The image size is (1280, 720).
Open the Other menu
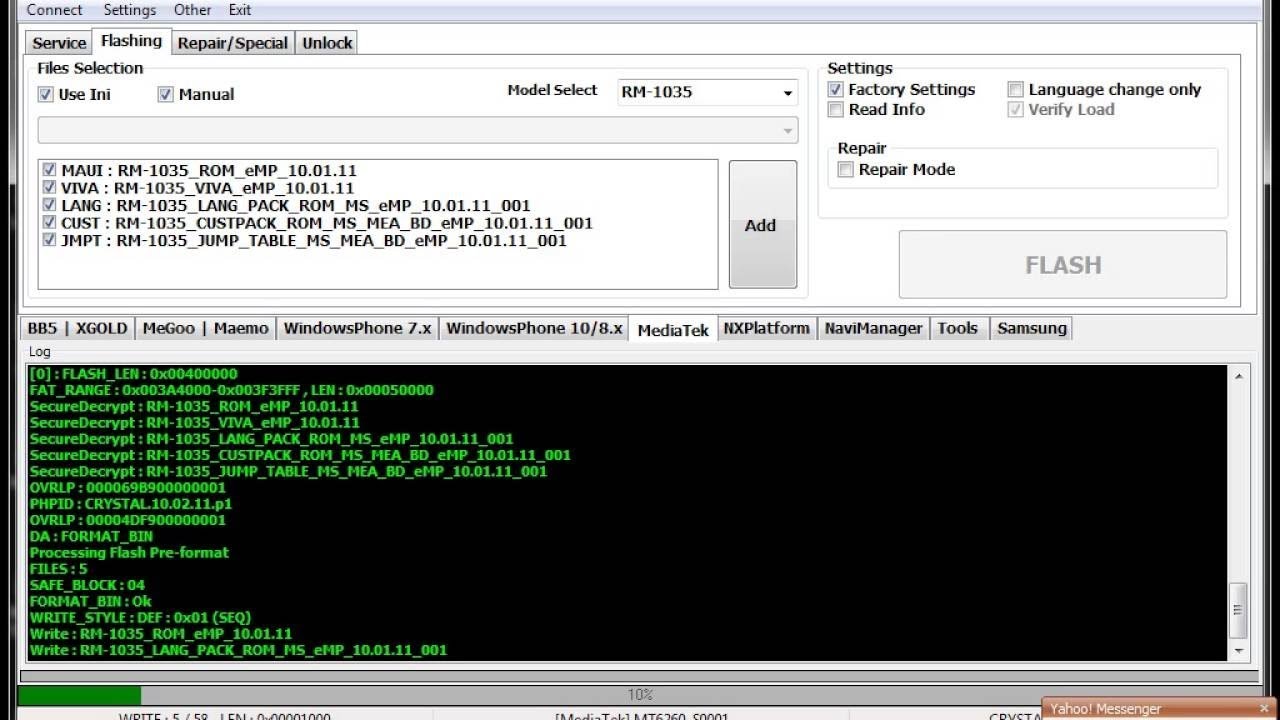click(192, 10)
